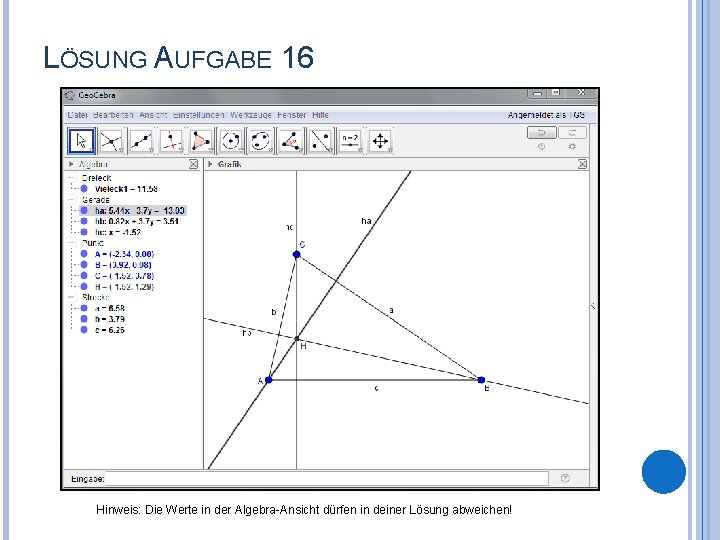720x540 pixels.
Task: Select the Angle tool
Action: point(291,141)
